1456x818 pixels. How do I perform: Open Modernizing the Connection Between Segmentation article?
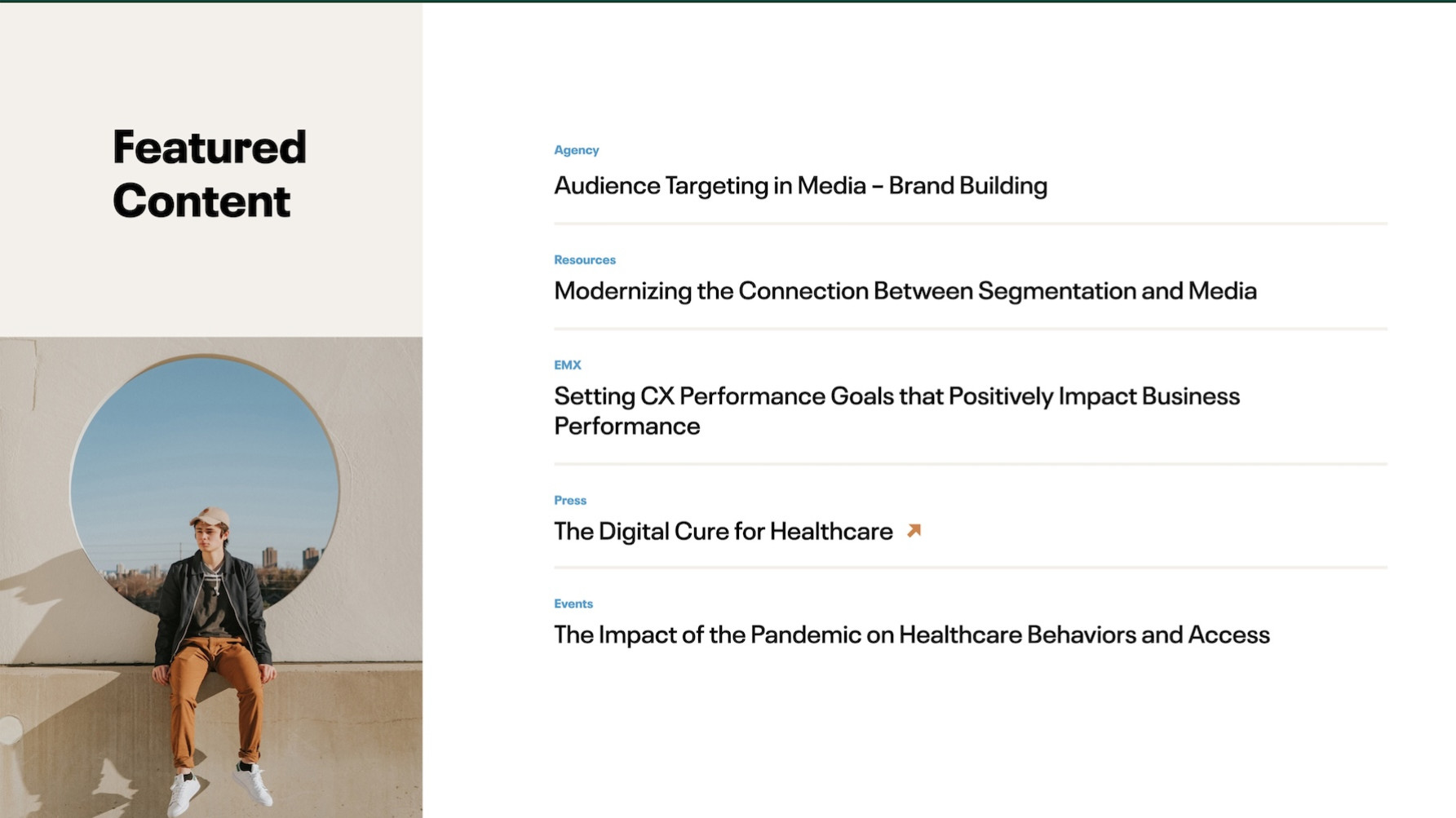(905, 291)
